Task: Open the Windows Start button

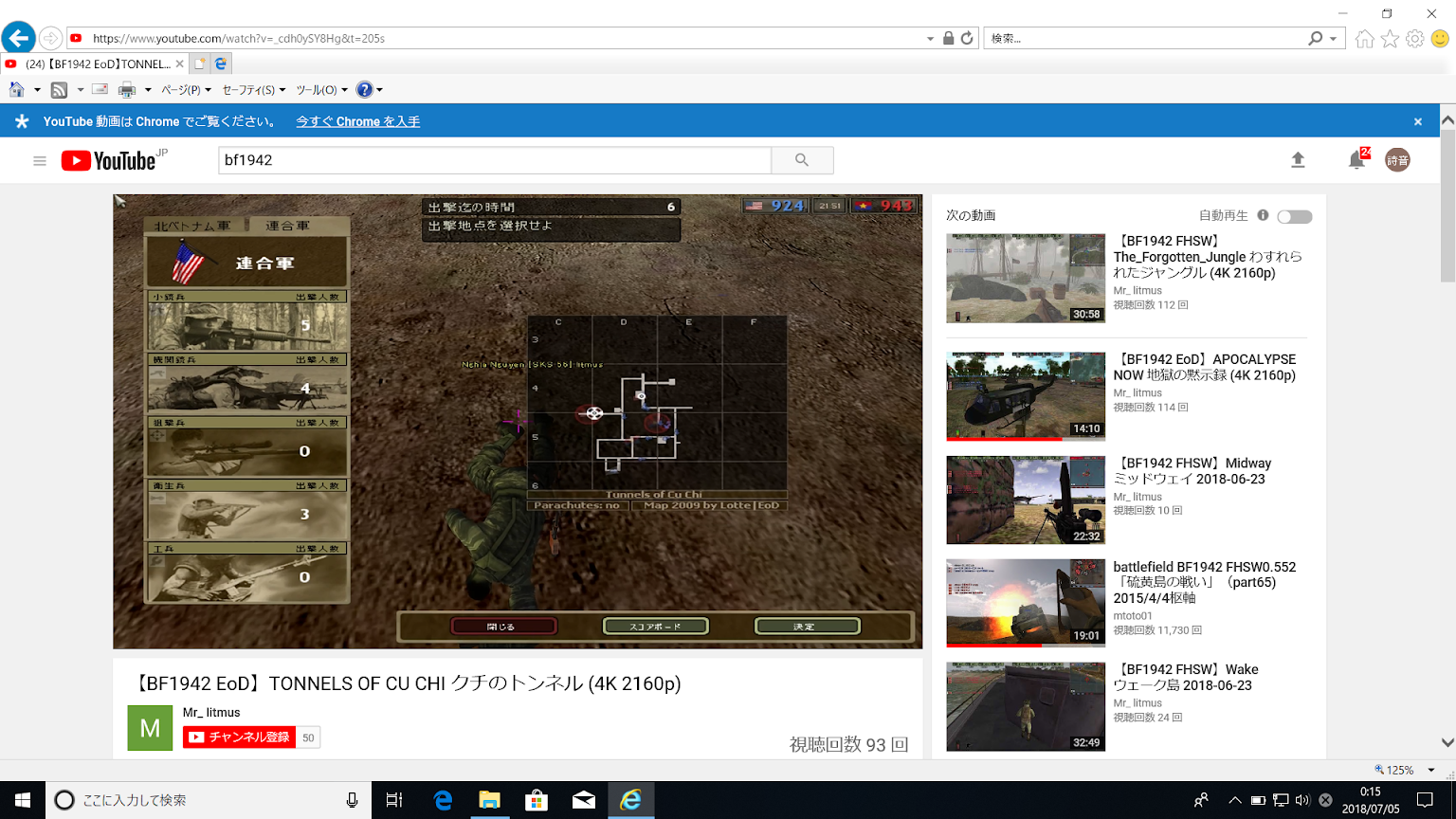Action: tap(23, 800)
